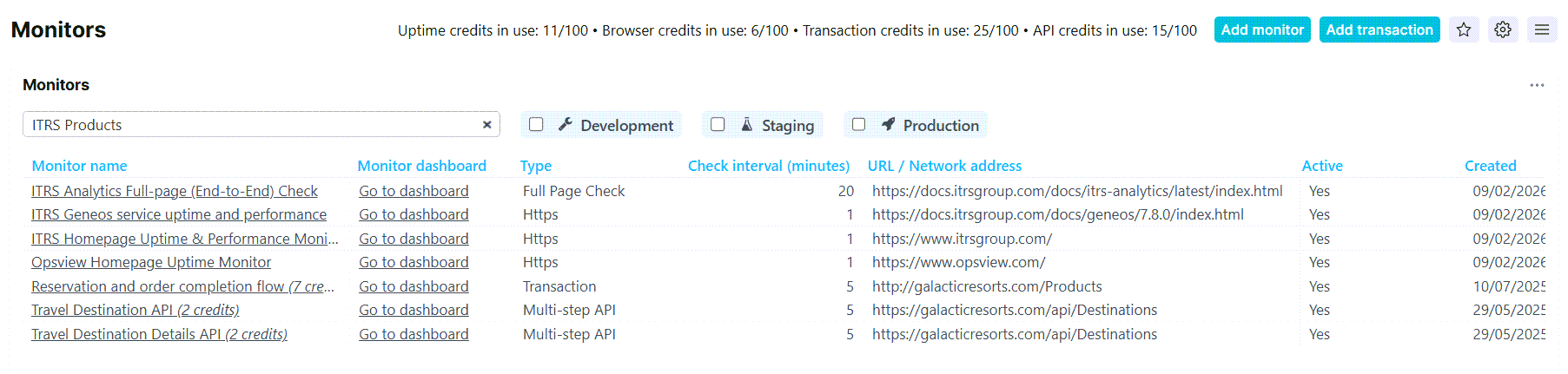Sort by URL / Network address column
The width and height of the screenshot is (1568, 374).
pos(944,166)
